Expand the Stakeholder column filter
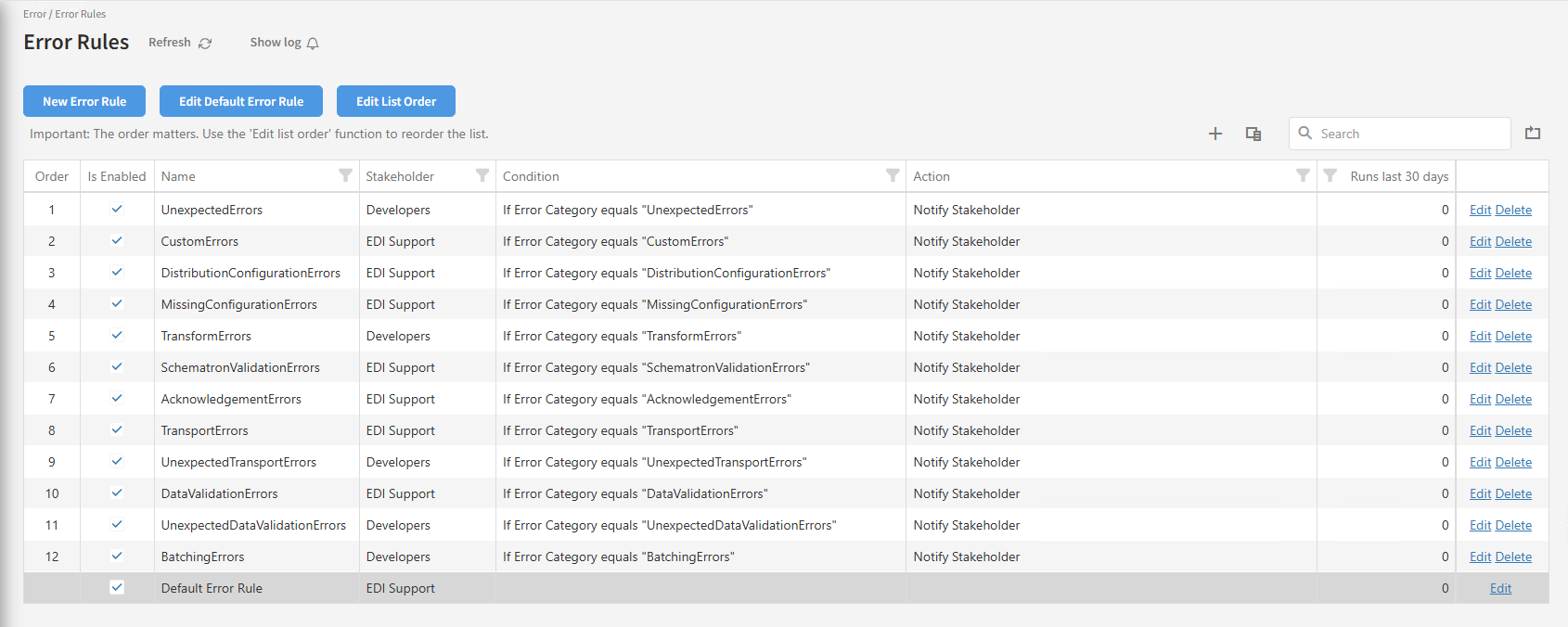Screen dimensions: 1568x627 point(482,175)
